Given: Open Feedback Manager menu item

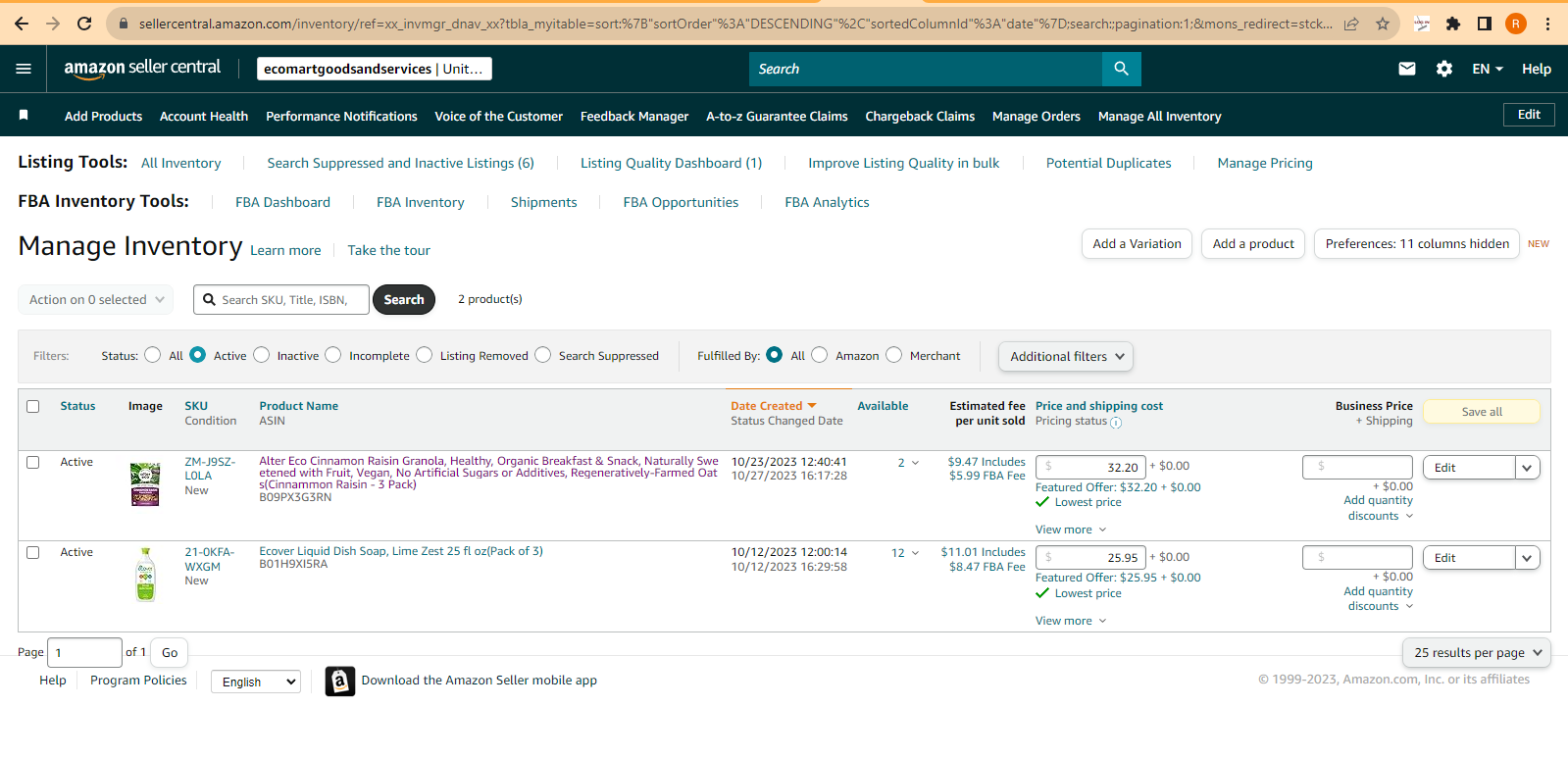Looking at the screenshot, I should pos(634,116).
